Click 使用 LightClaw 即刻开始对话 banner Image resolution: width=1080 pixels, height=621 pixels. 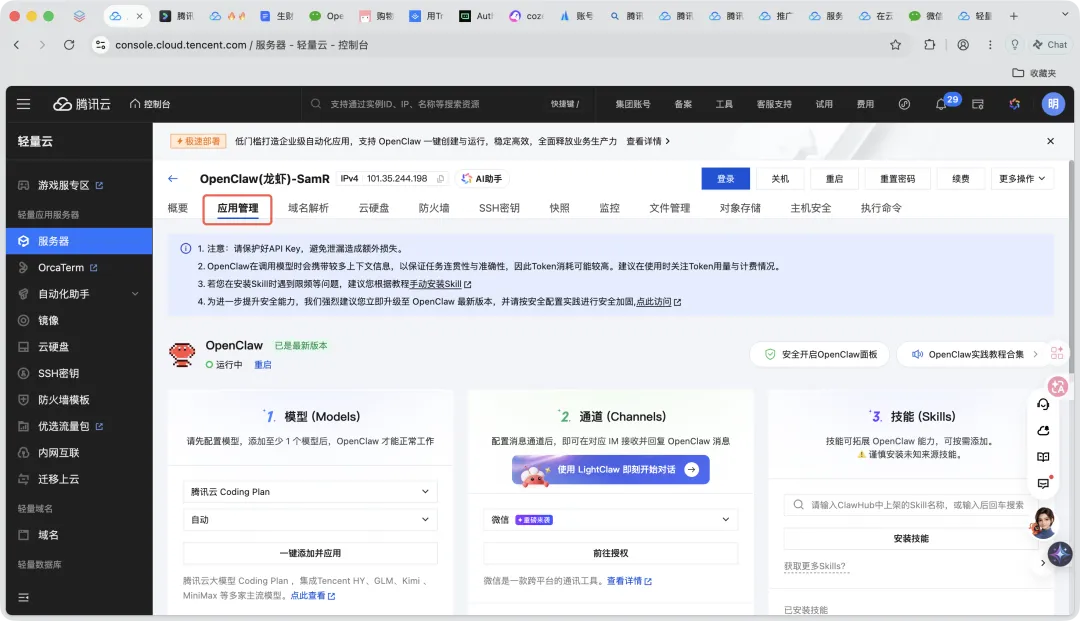click(610, 470)
